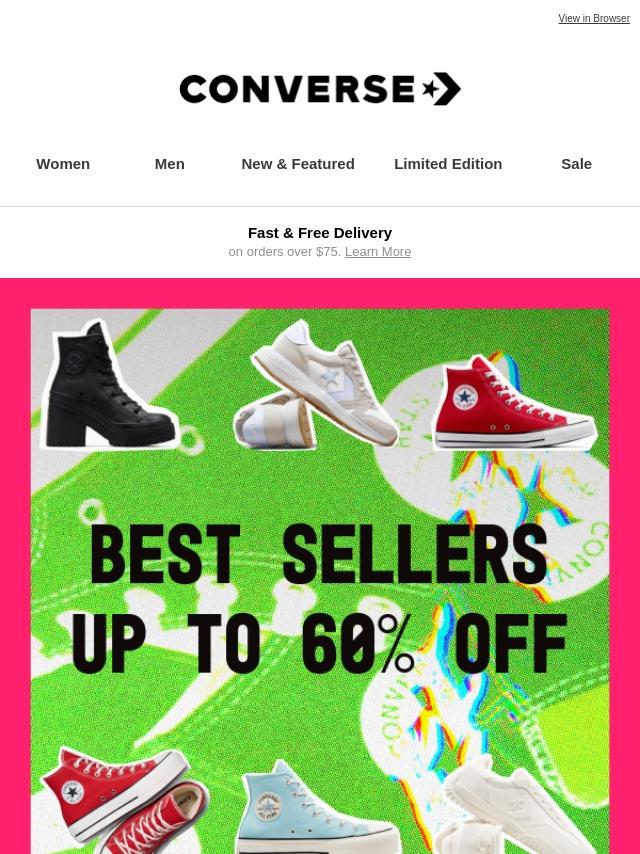Visit the Sale navigation link
Screen dimensions: 640x854
576,164
